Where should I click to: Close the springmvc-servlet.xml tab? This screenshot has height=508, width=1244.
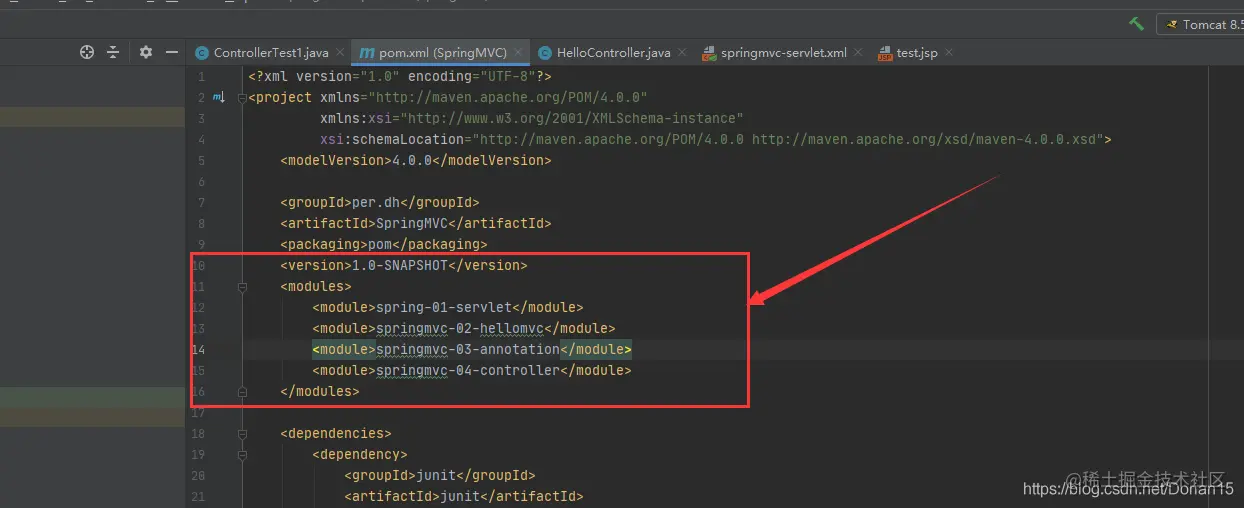click(859, 53)
